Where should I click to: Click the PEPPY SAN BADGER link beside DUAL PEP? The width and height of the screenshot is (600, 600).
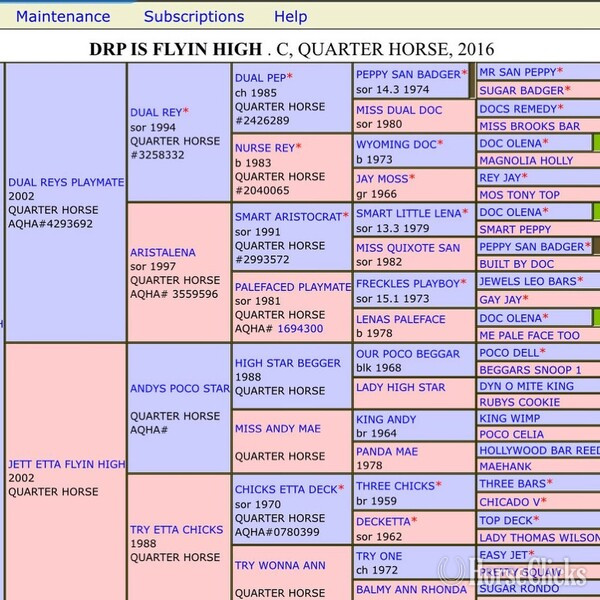pos(408,74)
